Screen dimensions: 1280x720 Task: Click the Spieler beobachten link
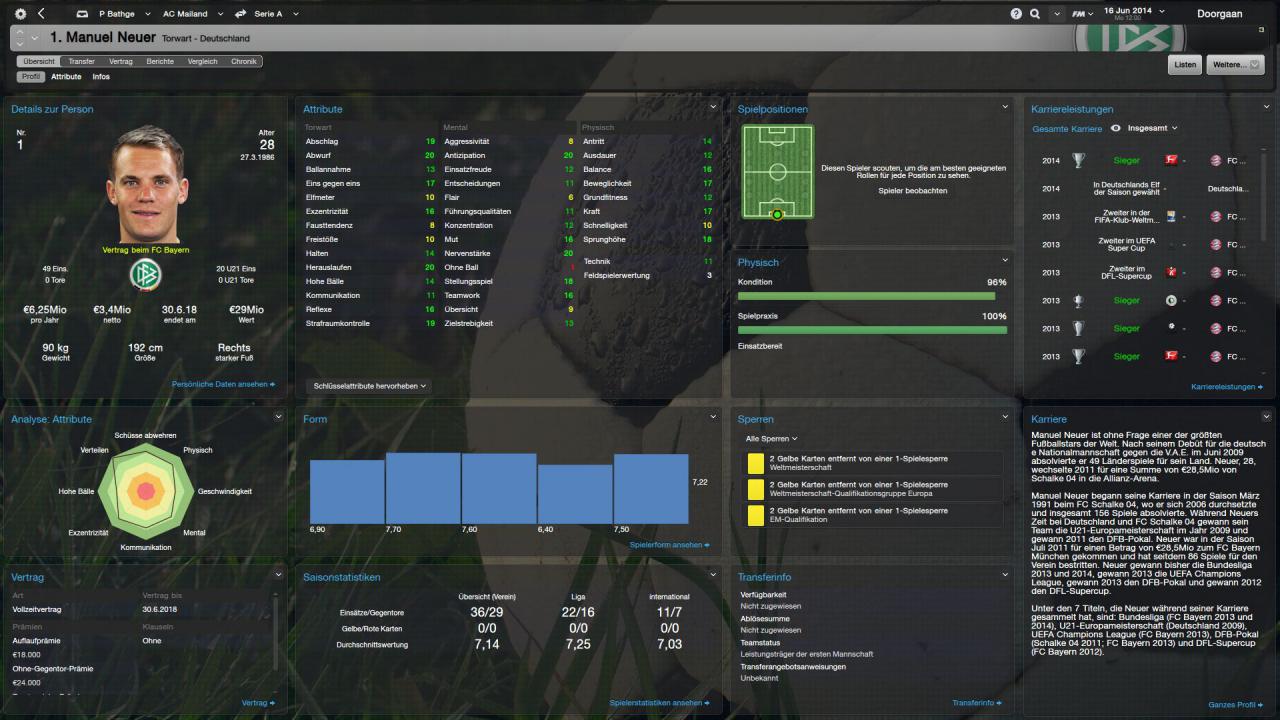coord(912,190)
